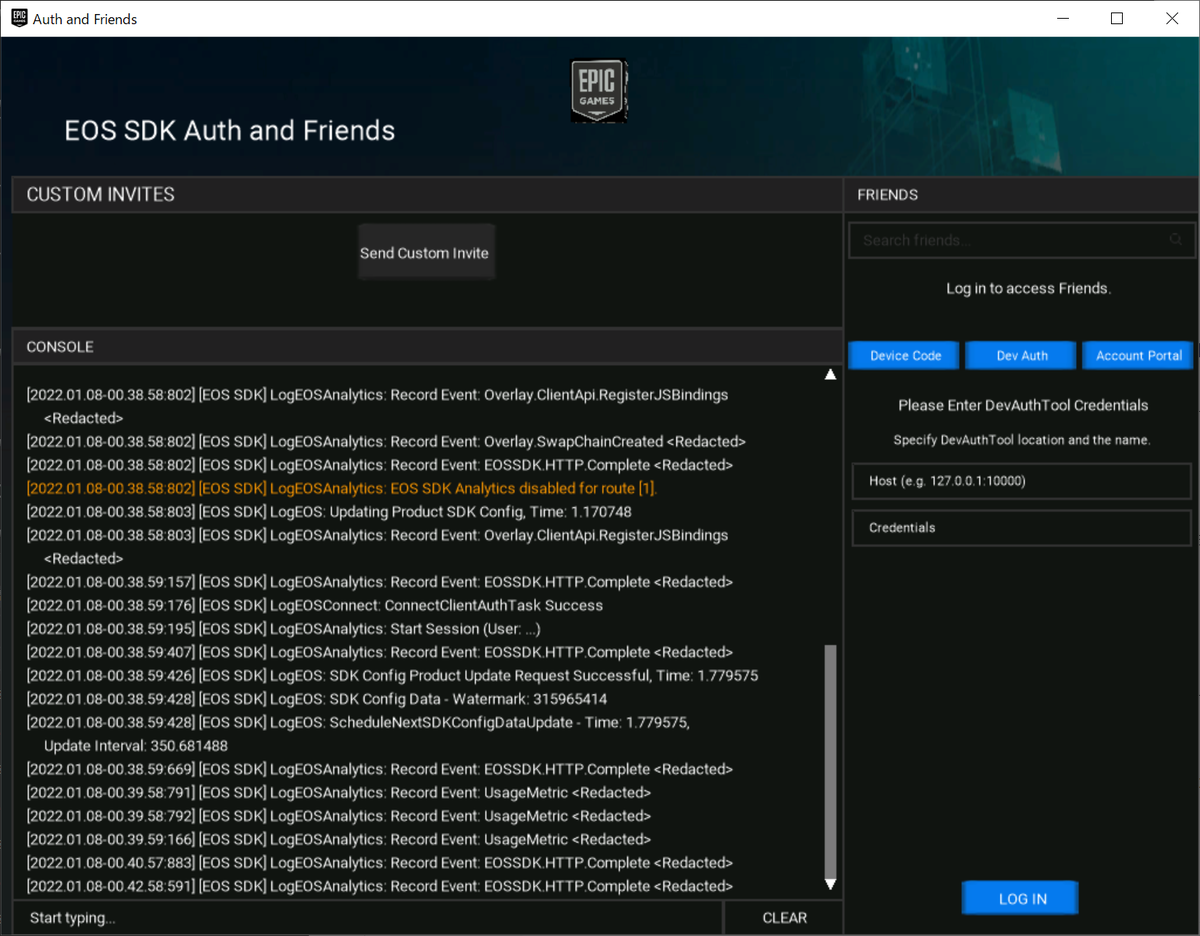Click the LOG IN button
Image resolution: width=1200 pixels, height=936 pixels.
[x=1021, y=898]
